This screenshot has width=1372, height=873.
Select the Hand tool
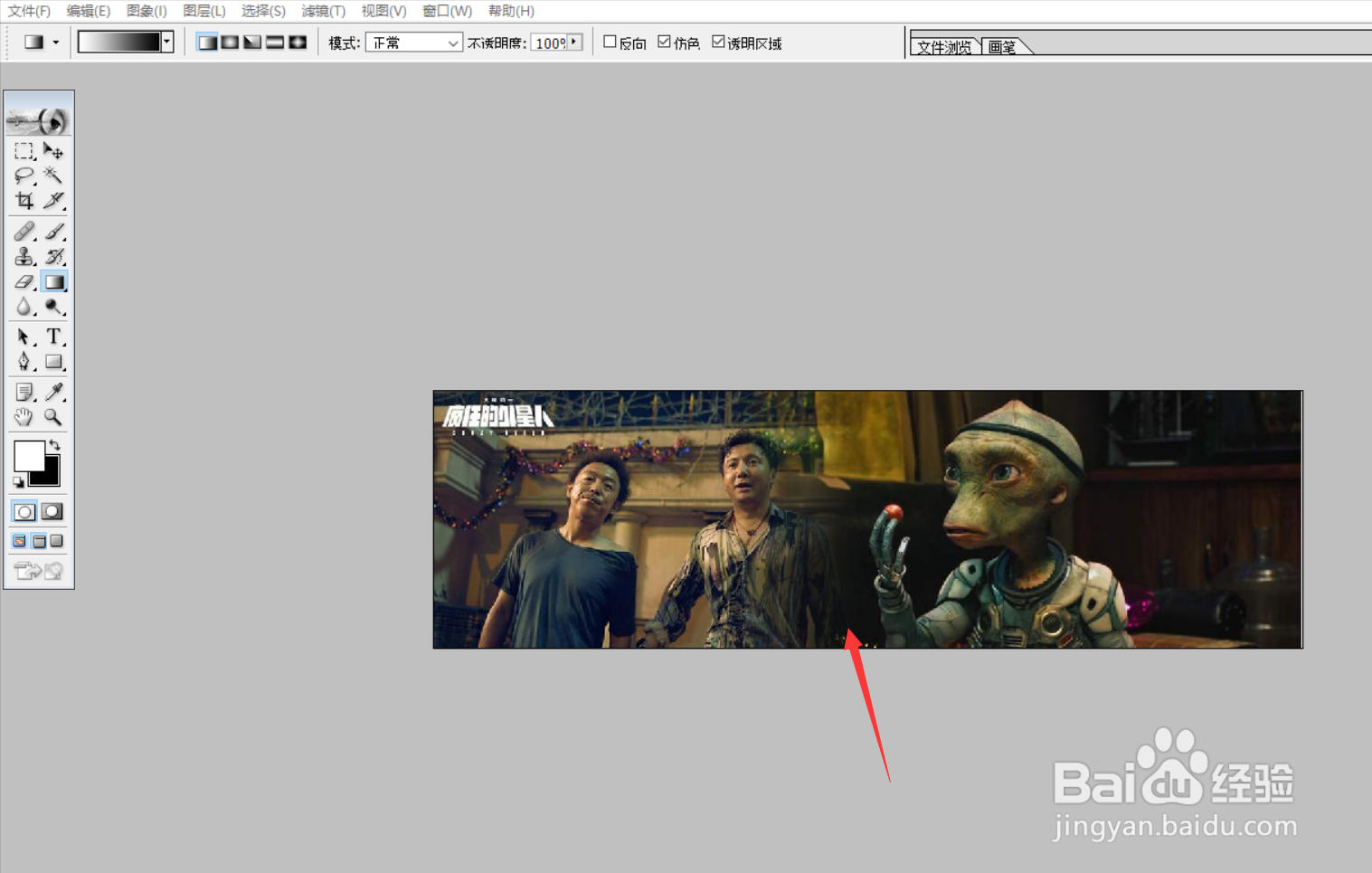pos(24,417)
